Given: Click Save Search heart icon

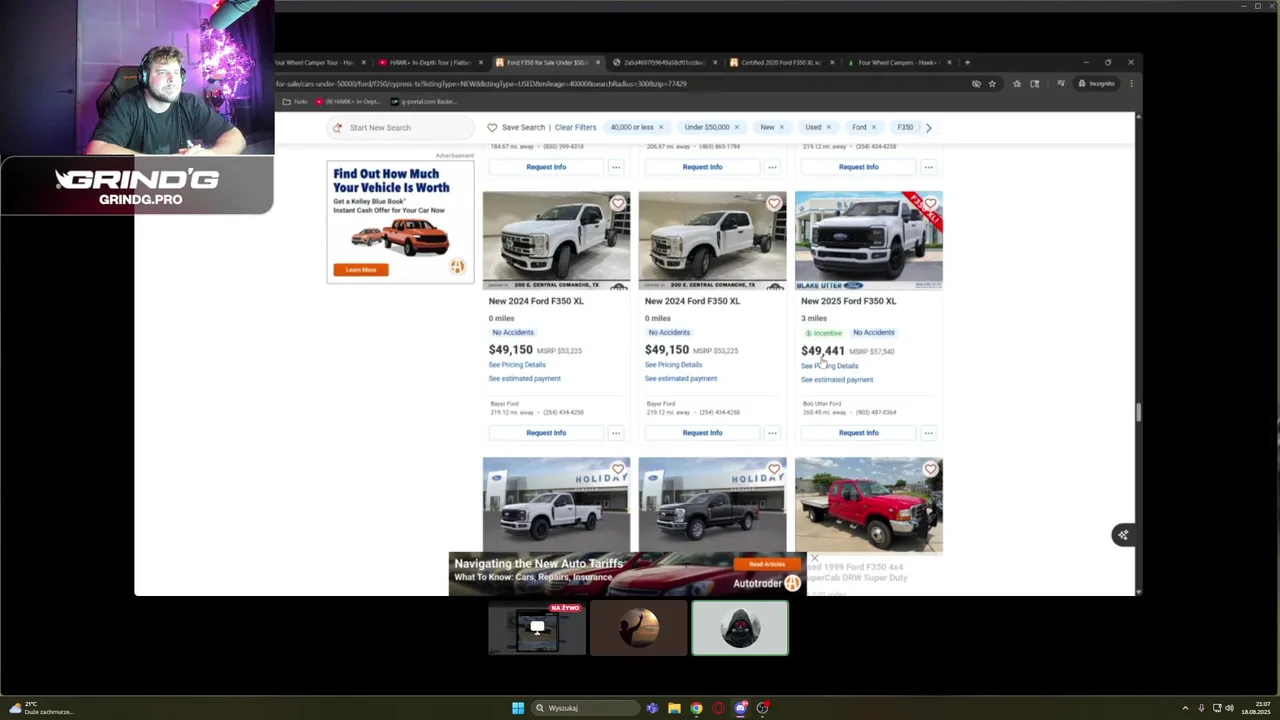Looking at the screenshot, I should (492, 127).
